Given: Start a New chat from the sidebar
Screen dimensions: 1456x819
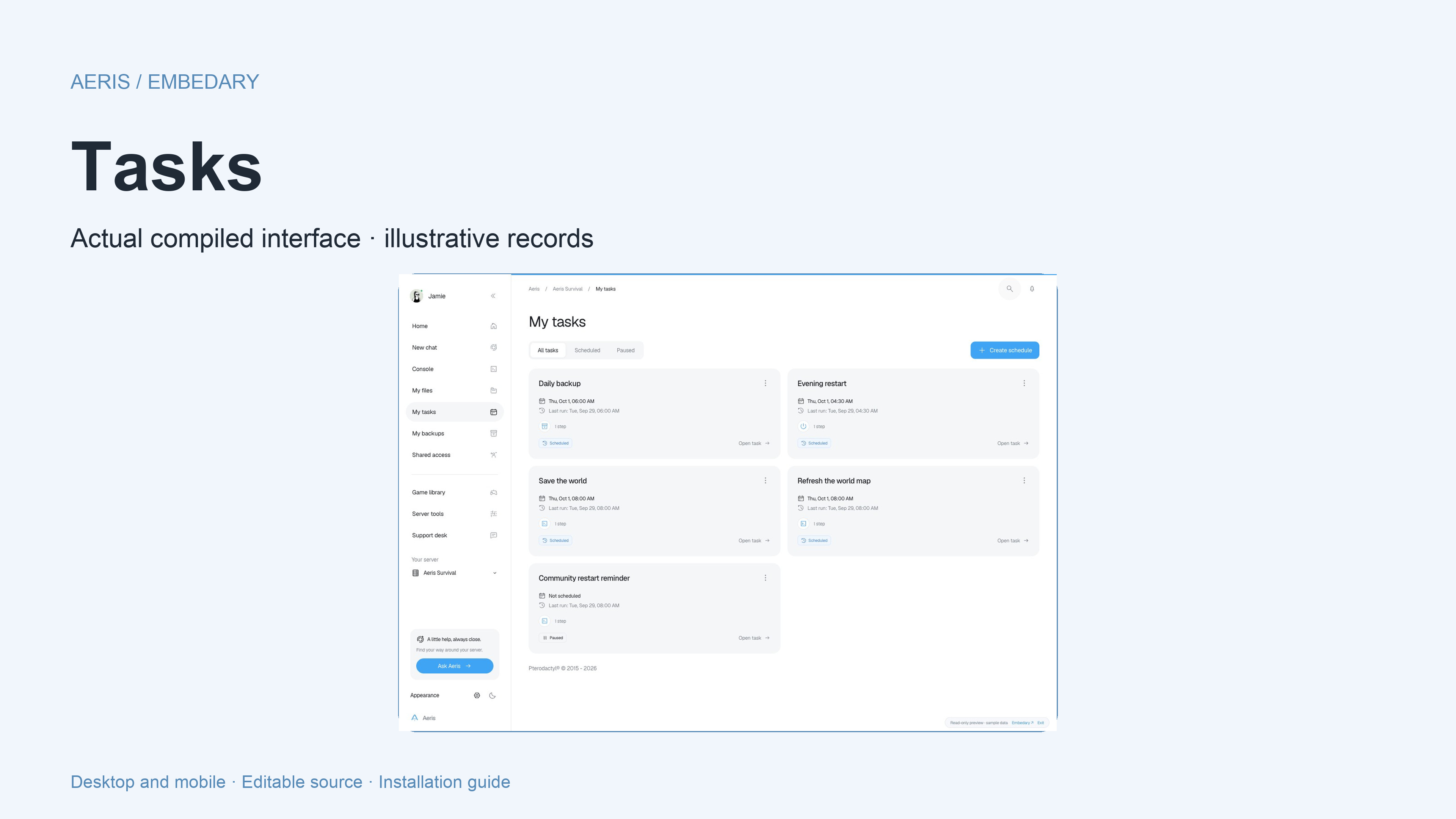Looking at the screenshot, I should click(x=455, y=348).
